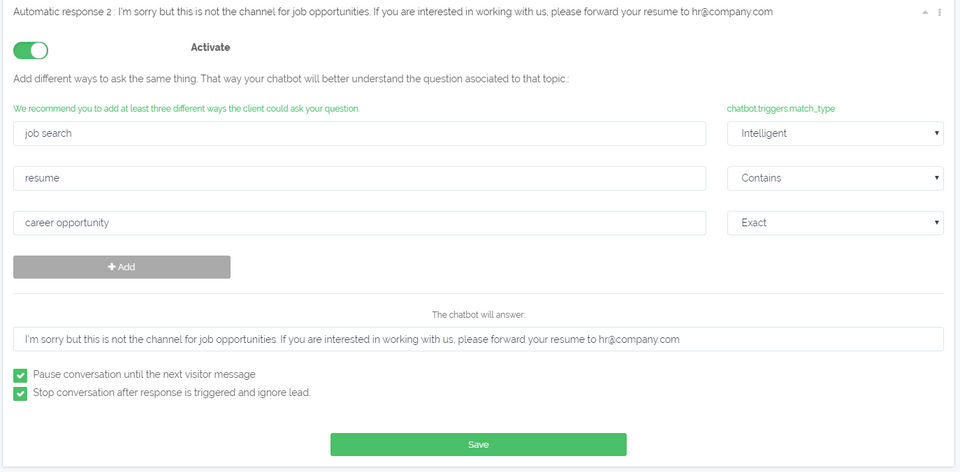Viewport: 960px width, 472px height.
Task: Click the 'career opportunity' trigger field
Action: (x=360, y=223)
